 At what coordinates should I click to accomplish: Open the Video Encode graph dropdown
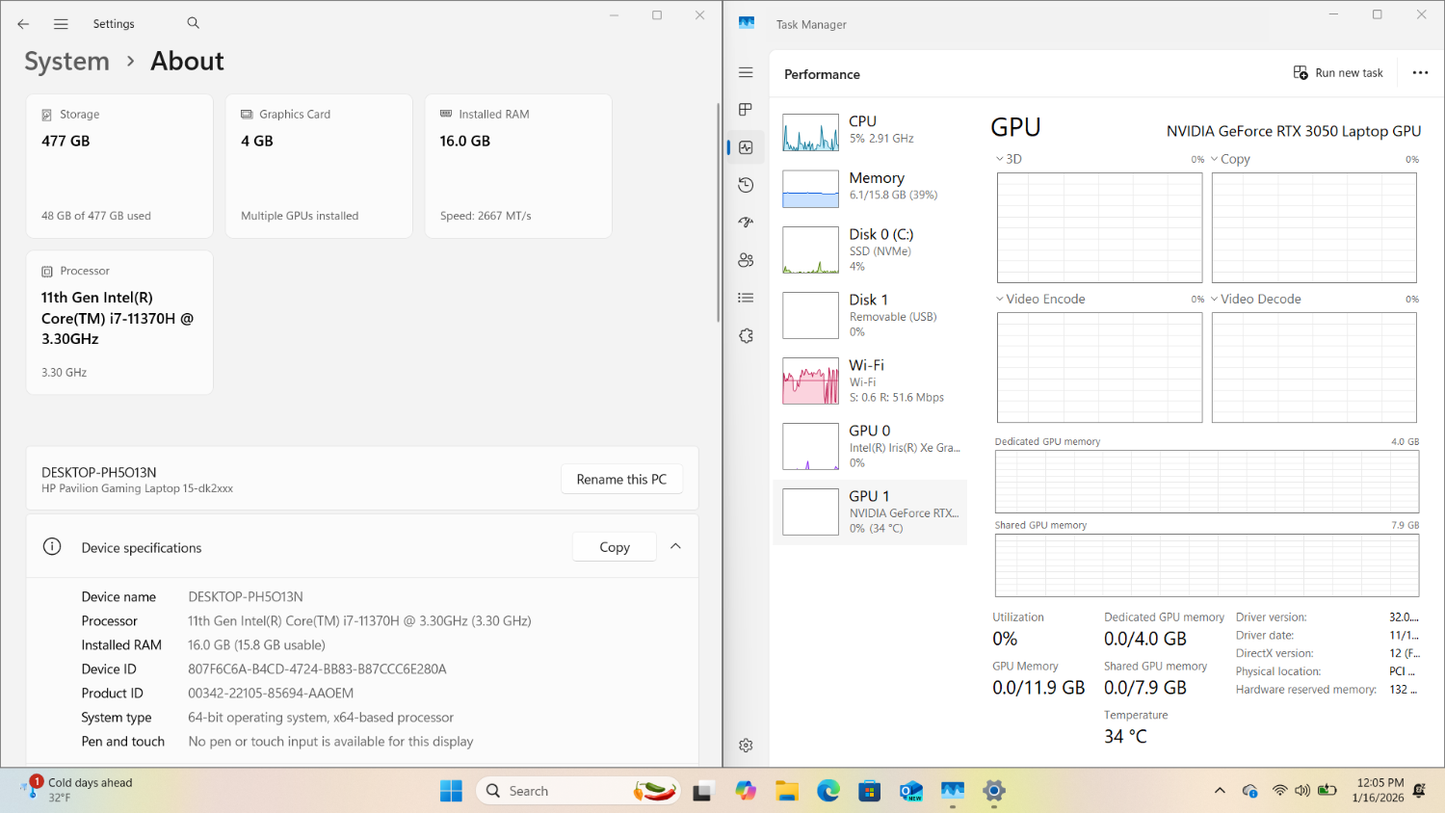pyautogui.click(x=1000, y=299)
